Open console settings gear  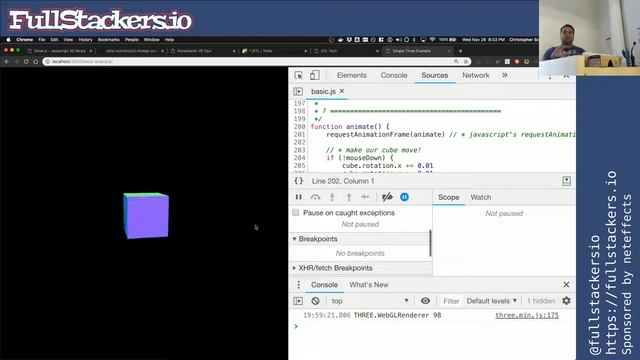[x=566, y=301]
